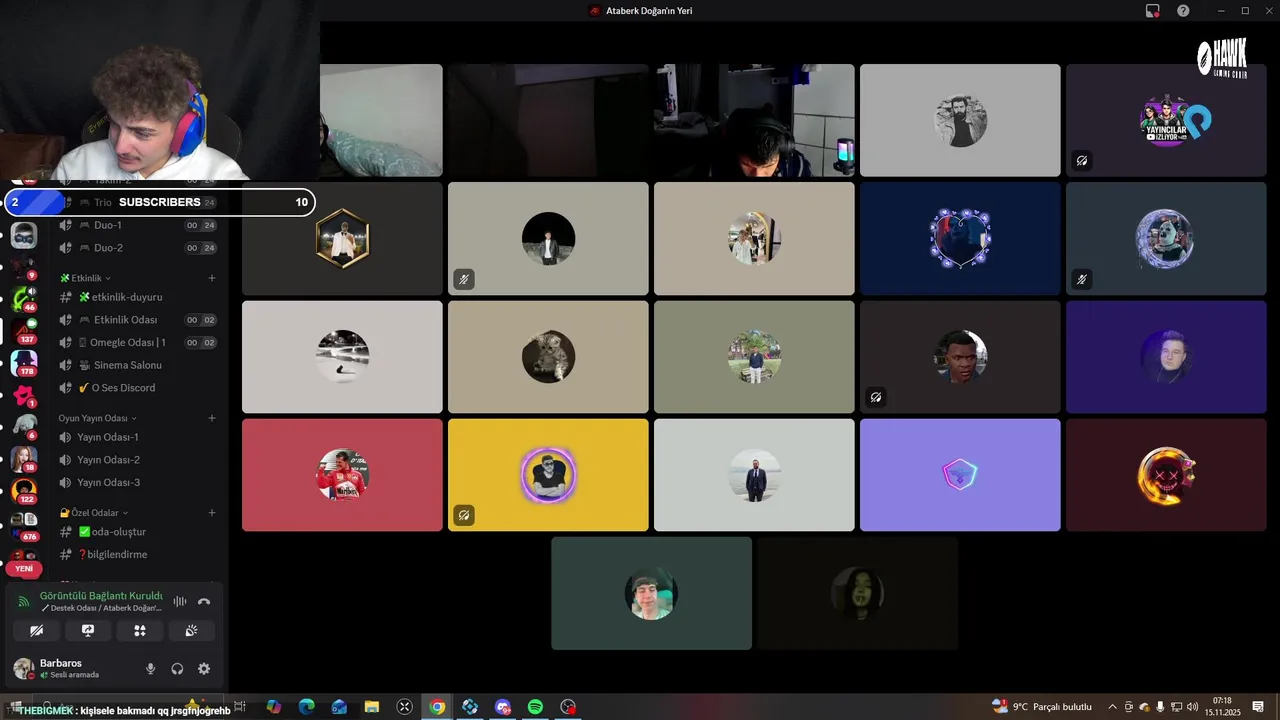This screenshot has height=720, width=1280.
Task: Open Windows notification center icon
Action: pyautogui.click(x=1258, y=707)
